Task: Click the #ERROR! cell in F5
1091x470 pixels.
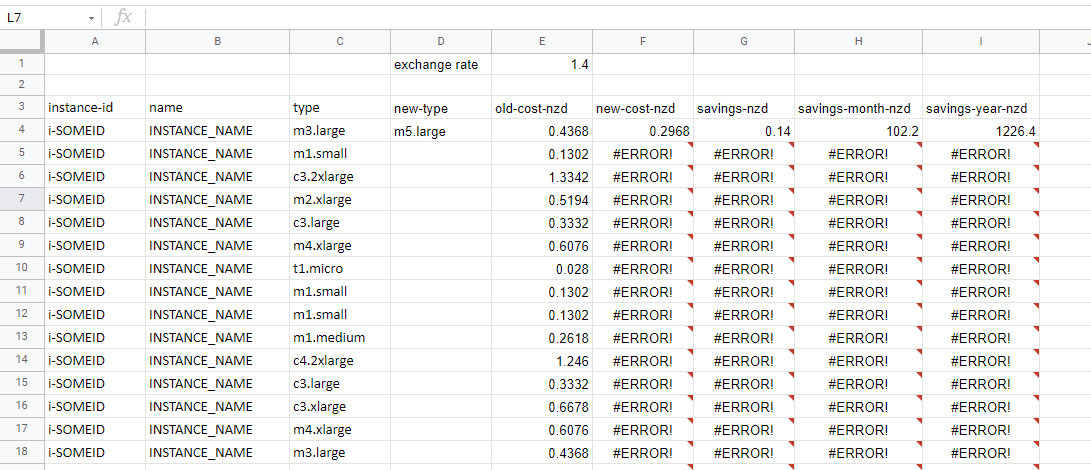Action: (642, 154)
